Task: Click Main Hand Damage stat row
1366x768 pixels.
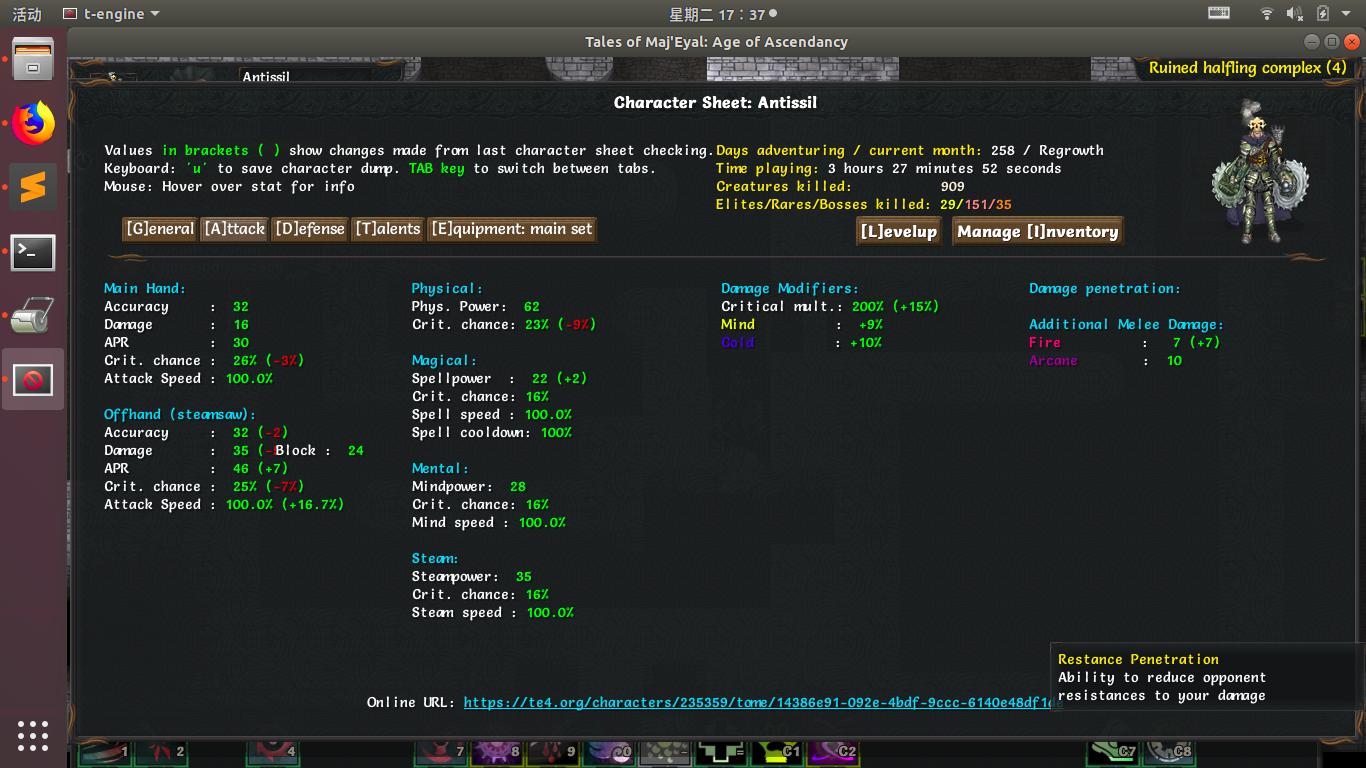Action: pyautogui.click(x=177, y=325)
